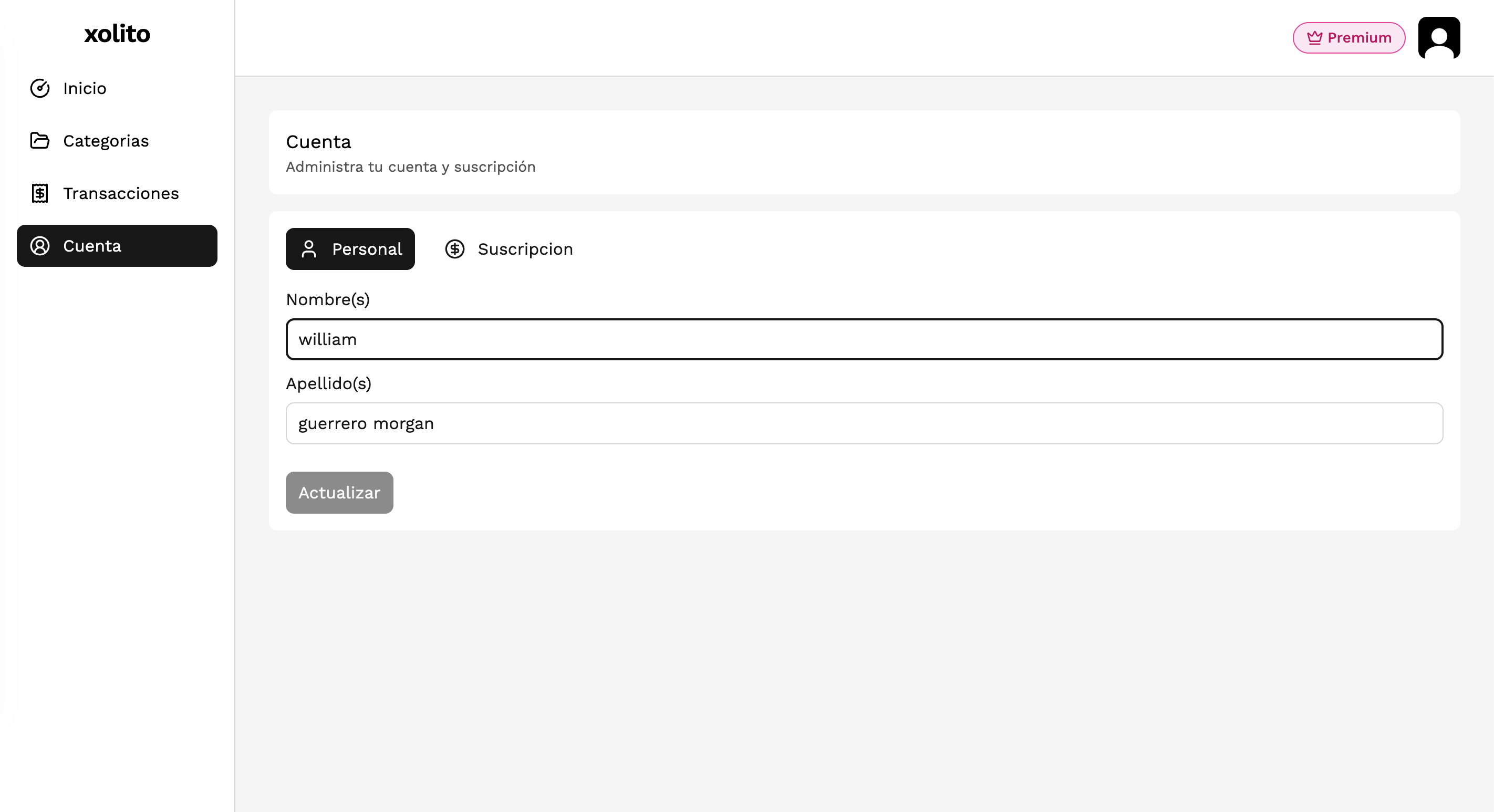Click the Categorias folder icon
The width and height of the screenshot is (1494, 812).
(39, 141)
